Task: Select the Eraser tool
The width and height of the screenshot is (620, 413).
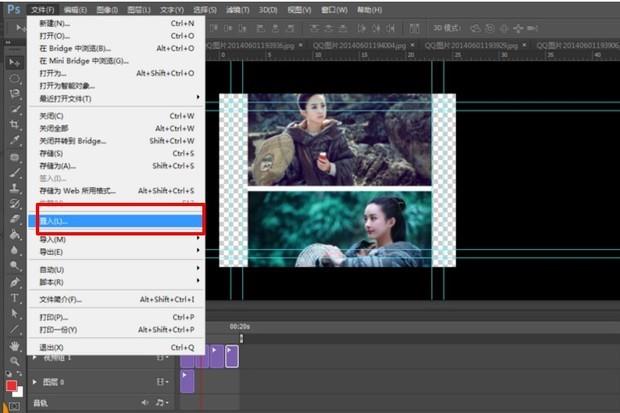Action: pos(14,219)
